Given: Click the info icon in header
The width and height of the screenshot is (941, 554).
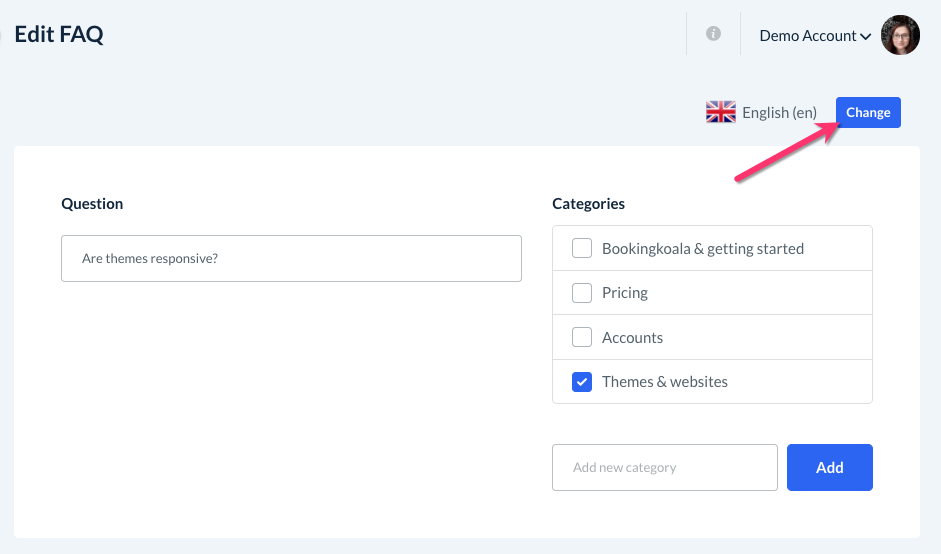Looking at the screenshot, I should coord(713,34).
